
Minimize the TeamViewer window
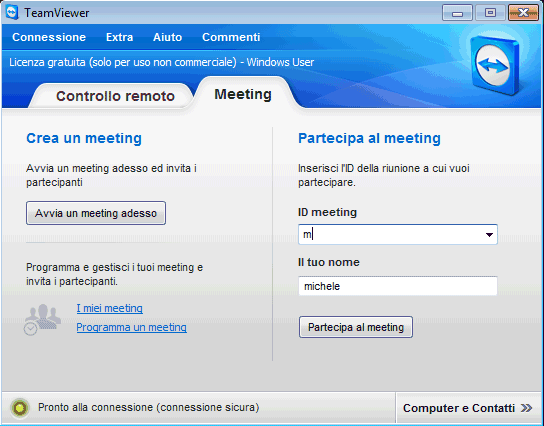click(457, 13)
